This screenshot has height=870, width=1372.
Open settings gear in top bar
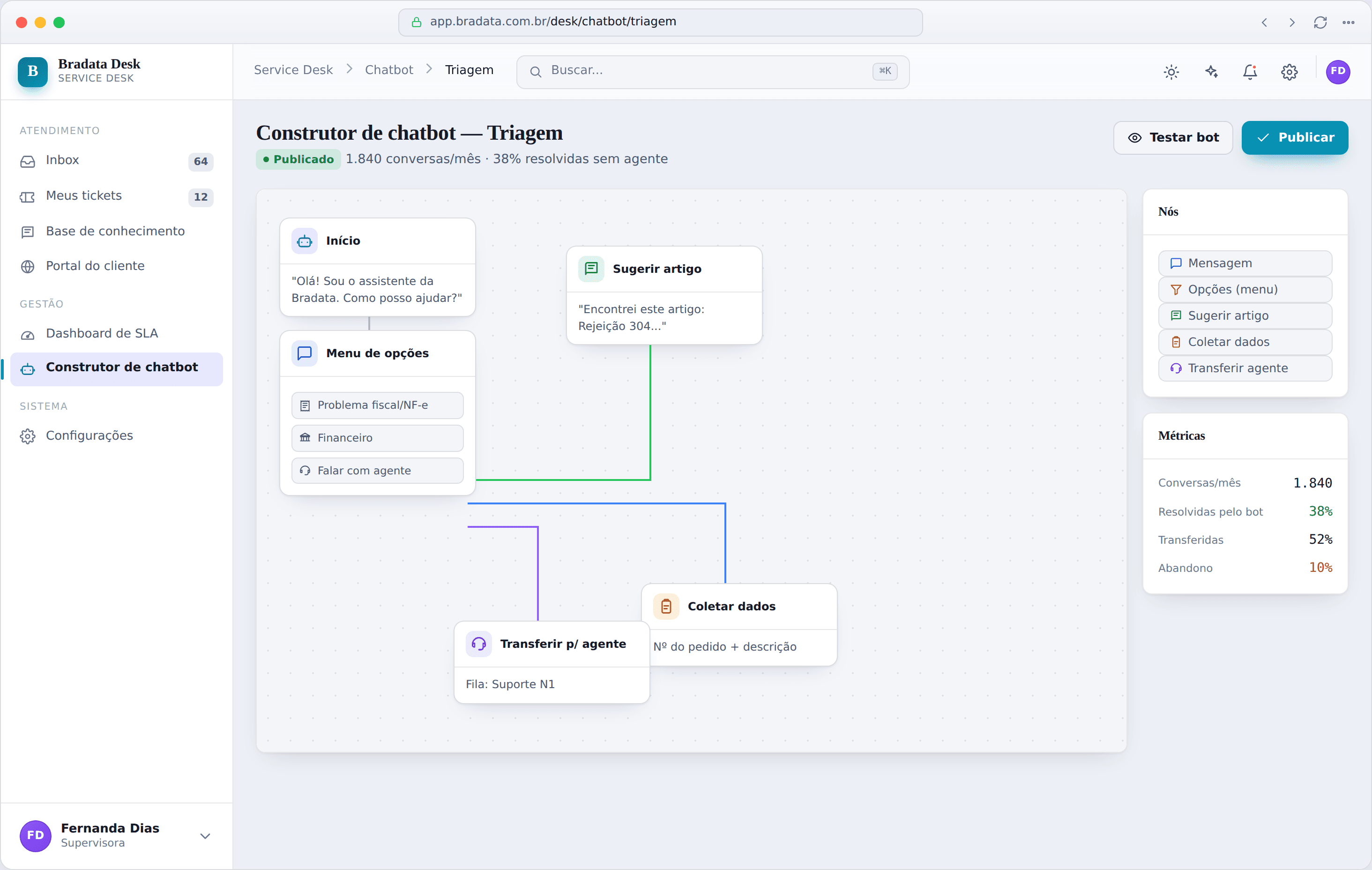(1290, 72)
